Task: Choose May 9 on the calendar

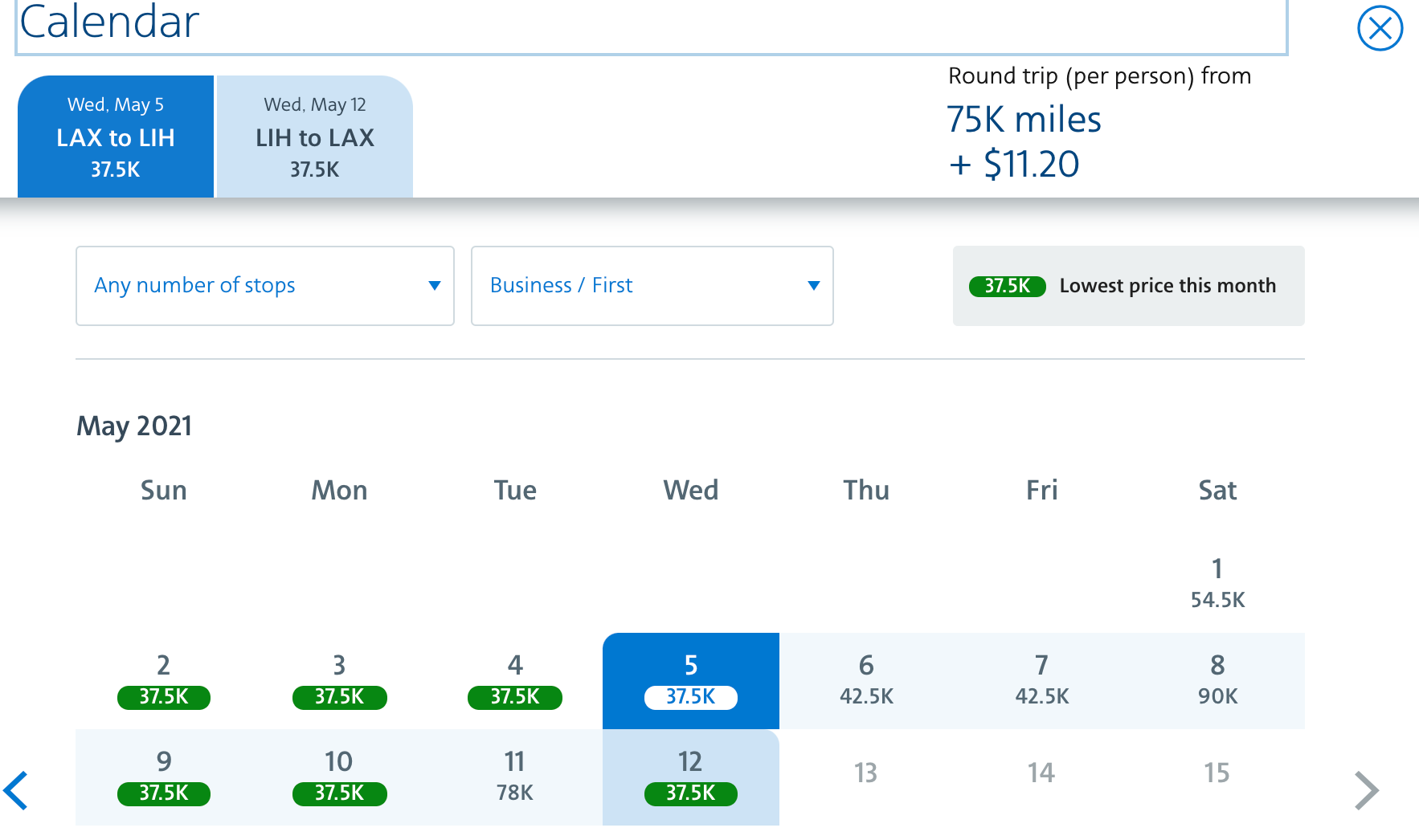Action: (163, 777)
